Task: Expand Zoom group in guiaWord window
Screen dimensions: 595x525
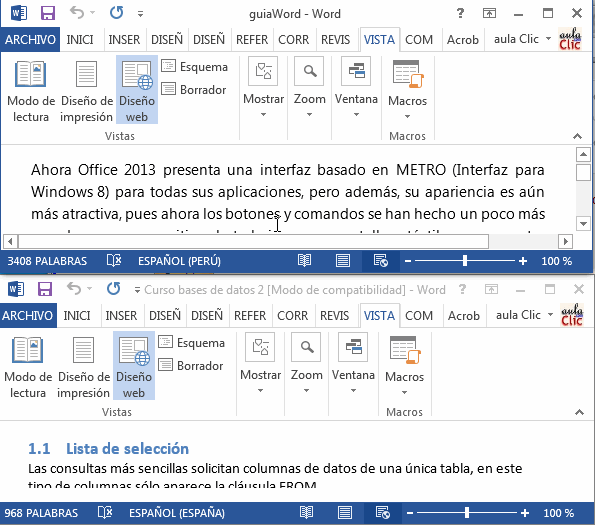Action: point(309,89)
